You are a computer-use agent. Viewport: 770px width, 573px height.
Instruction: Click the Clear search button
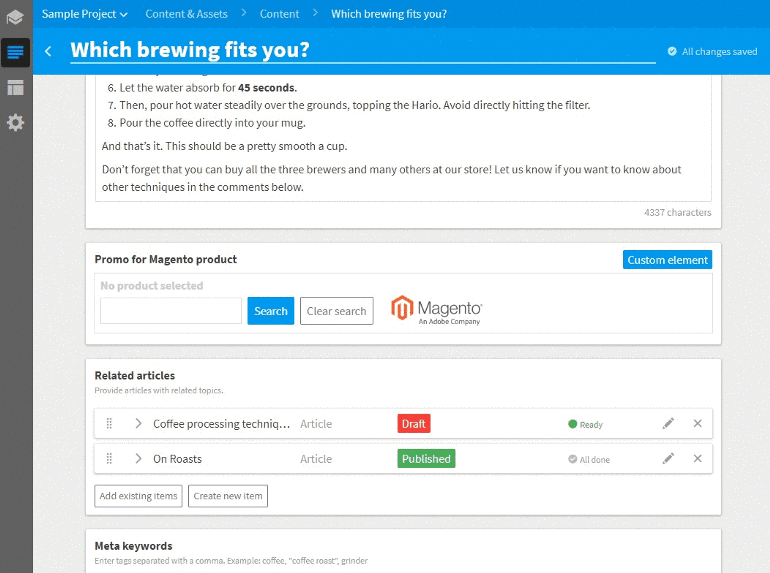(x=336, y=311)
